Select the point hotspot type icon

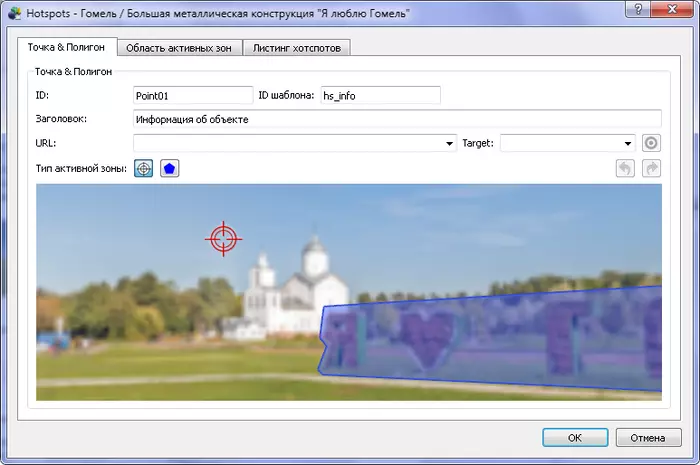[x=143, y=169]
